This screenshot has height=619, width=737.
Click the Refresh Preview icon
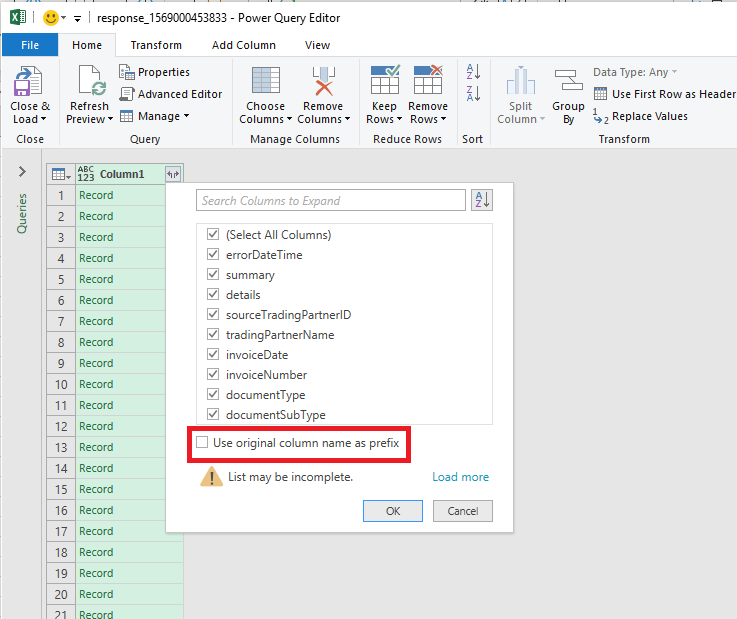coord(92,81)
